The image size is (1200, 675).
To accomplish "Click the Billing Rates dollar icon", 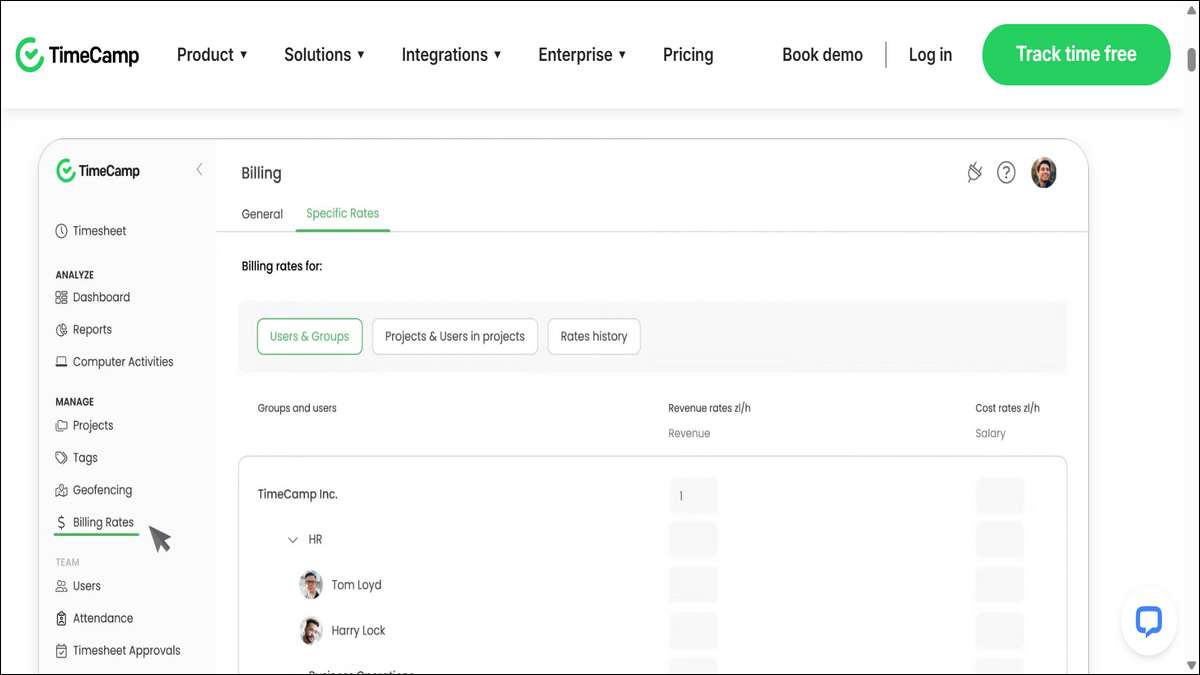I will click(62, 522).
